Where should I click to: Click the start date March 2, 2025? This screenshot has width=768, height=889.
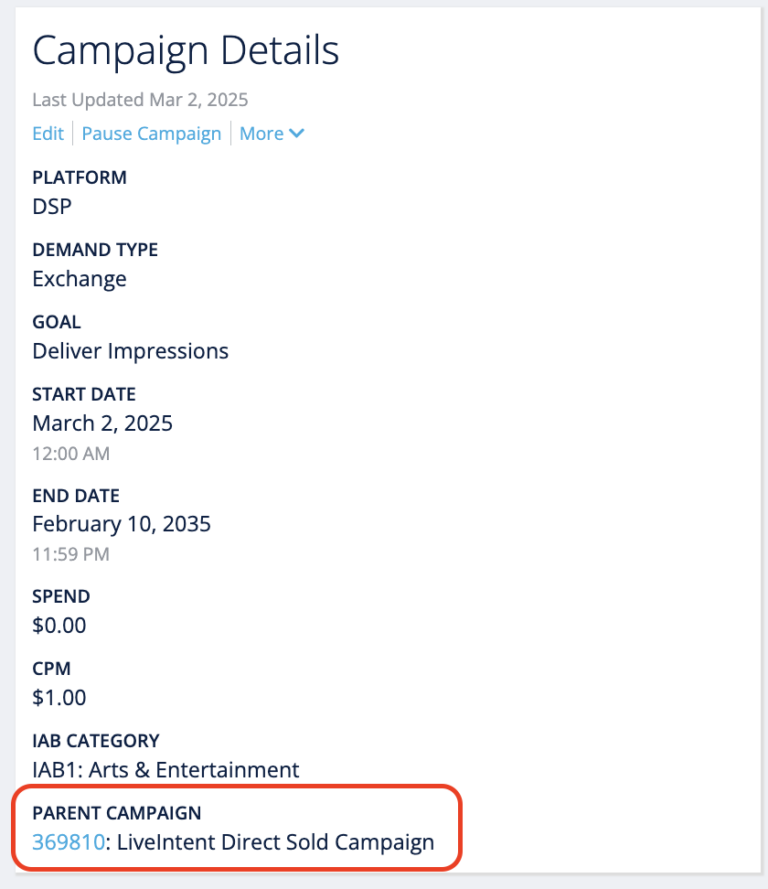click(102, 423)
